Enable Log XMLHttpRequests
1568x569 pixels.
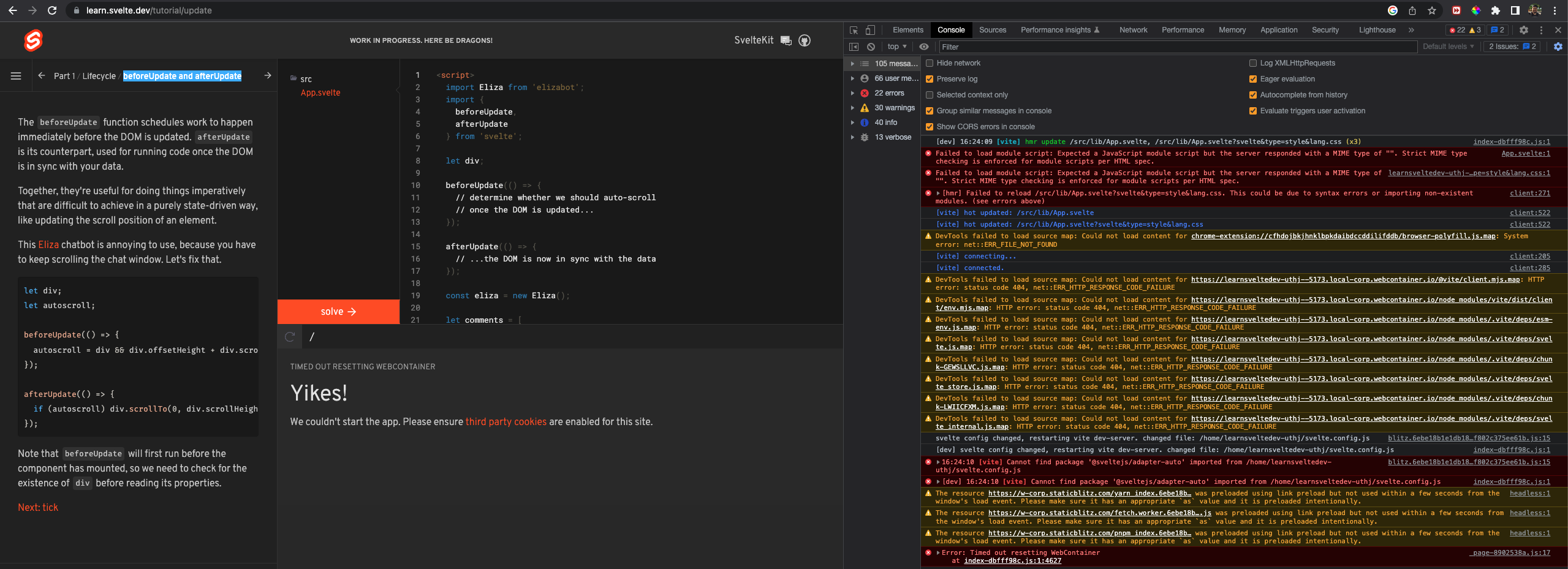tap(1253, 63)
